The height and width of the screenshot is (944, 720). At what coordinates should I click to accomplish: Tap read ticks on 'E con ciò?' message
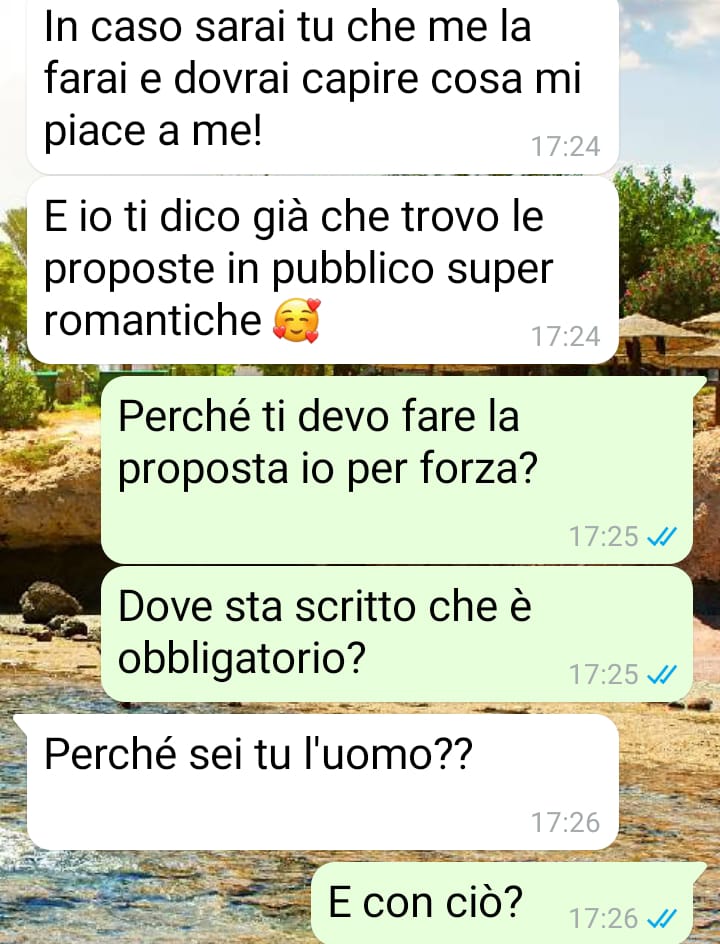coord(662,919)
